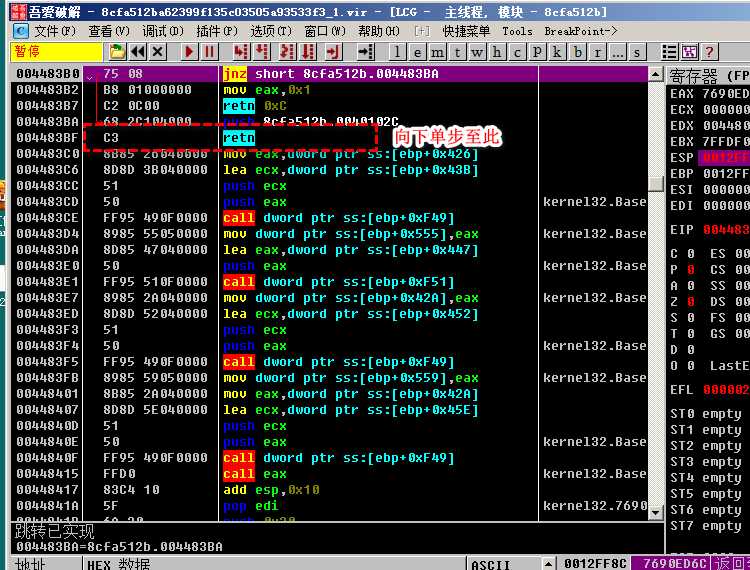Show Breakpoints via the b button
The width and height of the screenshot is (750, 570).
pyautogui.click(x=578, y=52)
